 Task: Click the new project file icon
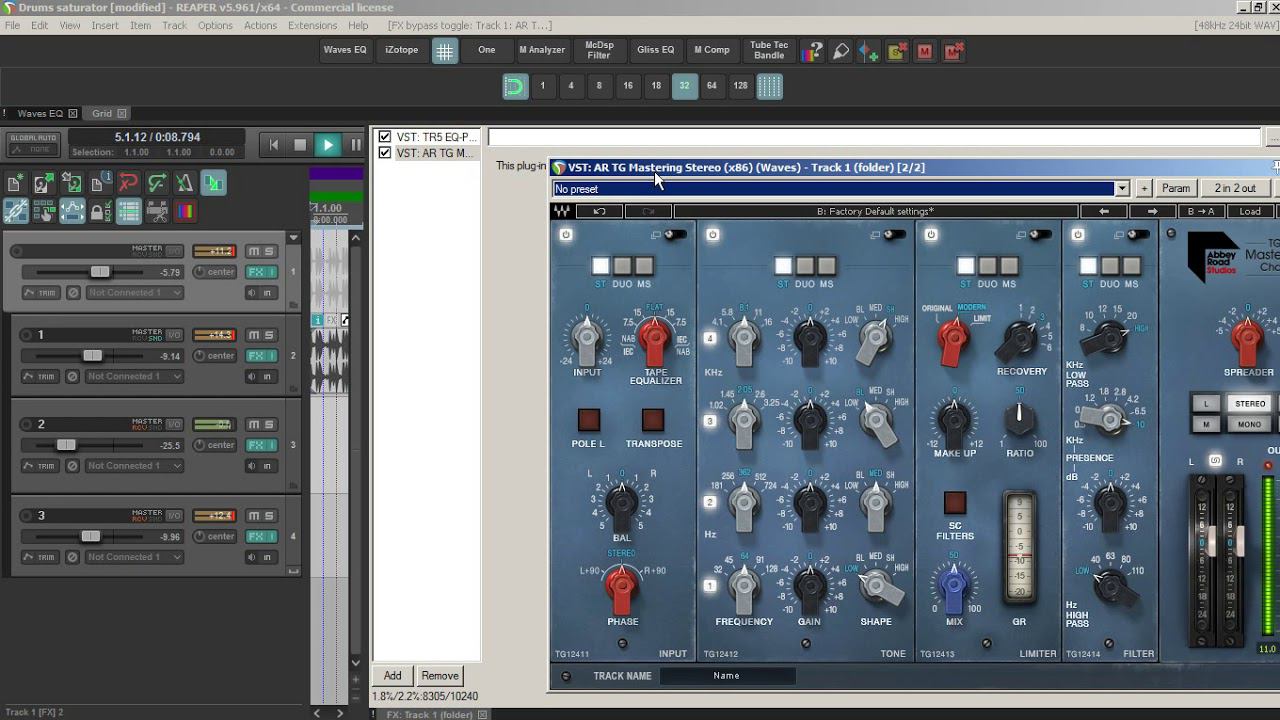pyautogui.click(x=15, y=183)
